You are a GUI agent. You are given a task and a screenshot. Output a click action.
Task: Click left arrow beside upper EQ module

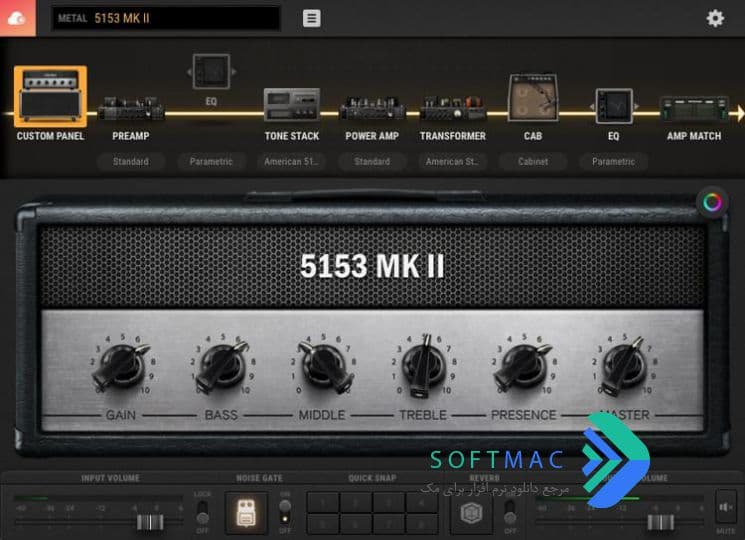click(189, 72)
